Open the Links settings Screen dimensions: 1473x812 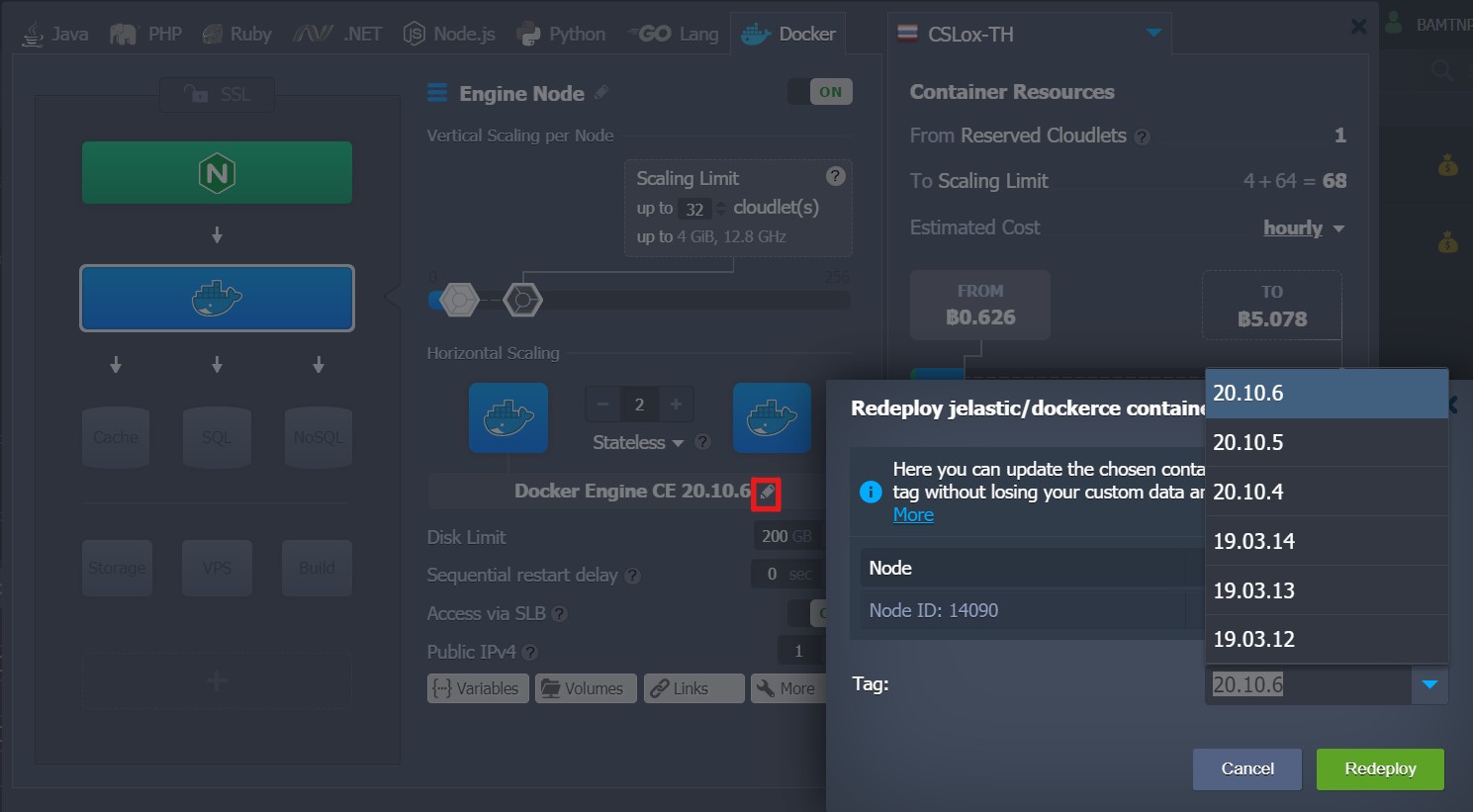(693, 688)
